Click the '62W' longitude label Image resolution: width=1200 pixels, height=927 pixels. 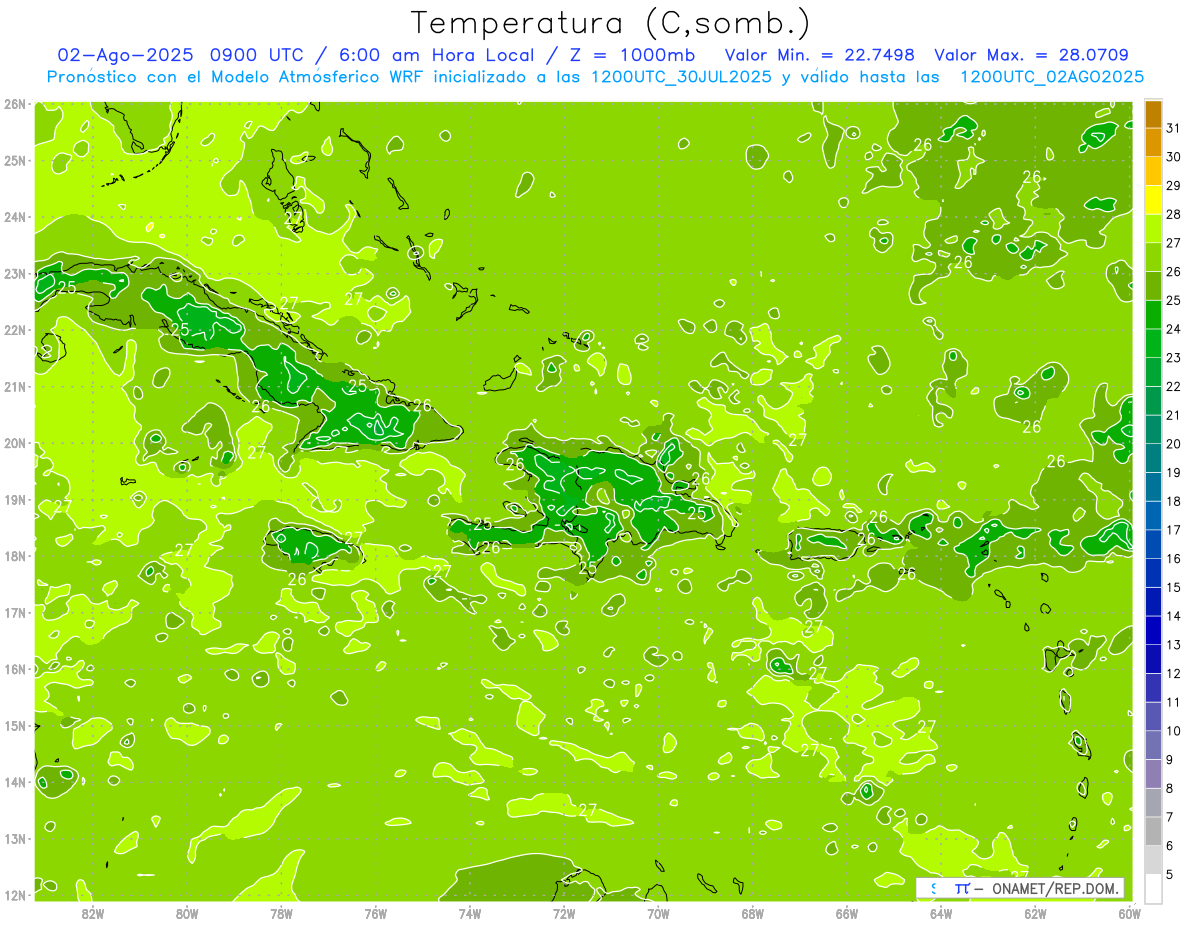tap(1035, 912)
